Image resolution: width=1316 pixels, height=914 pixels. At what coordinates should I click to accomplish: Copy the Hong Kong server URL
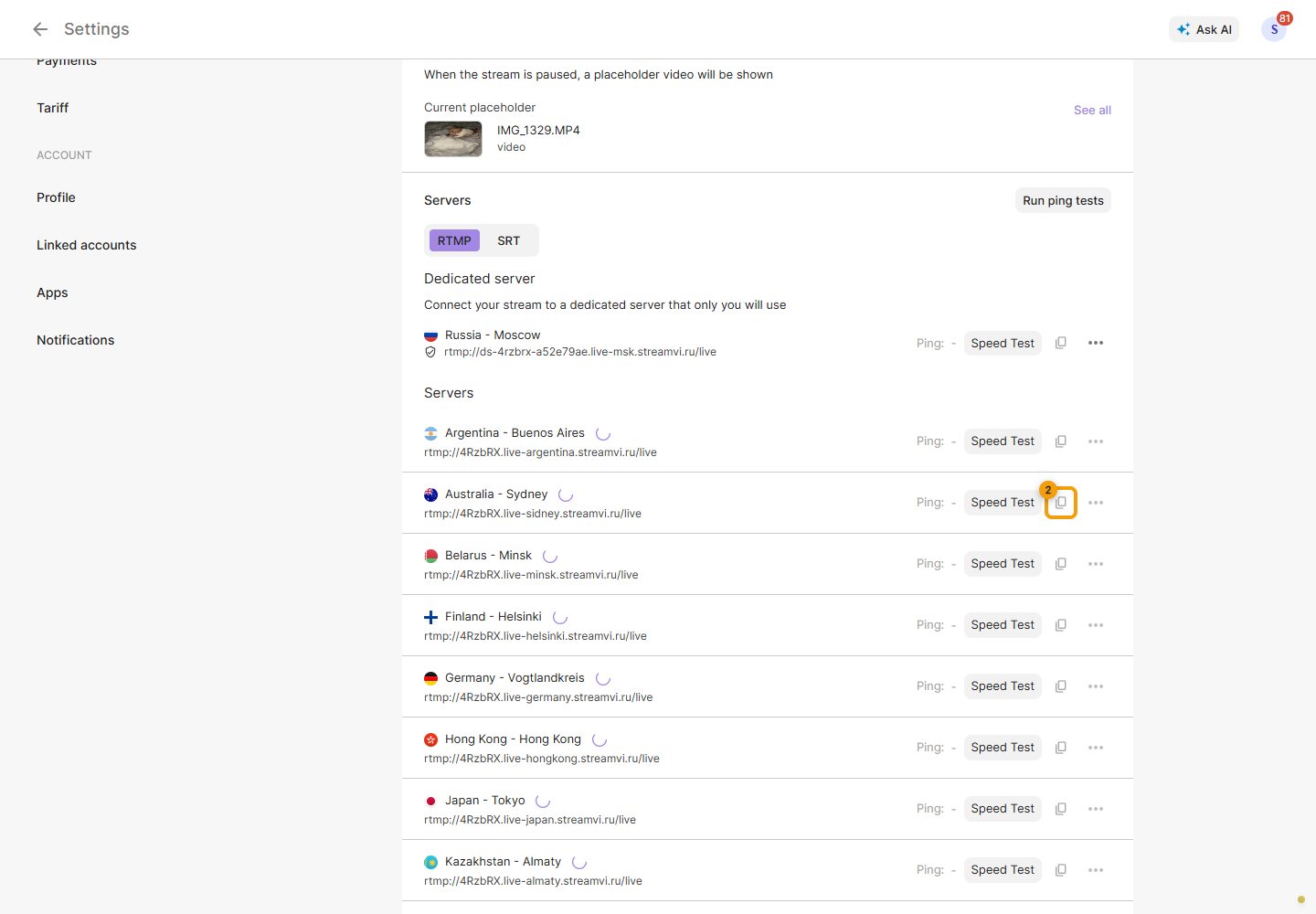coord(1061,748)
